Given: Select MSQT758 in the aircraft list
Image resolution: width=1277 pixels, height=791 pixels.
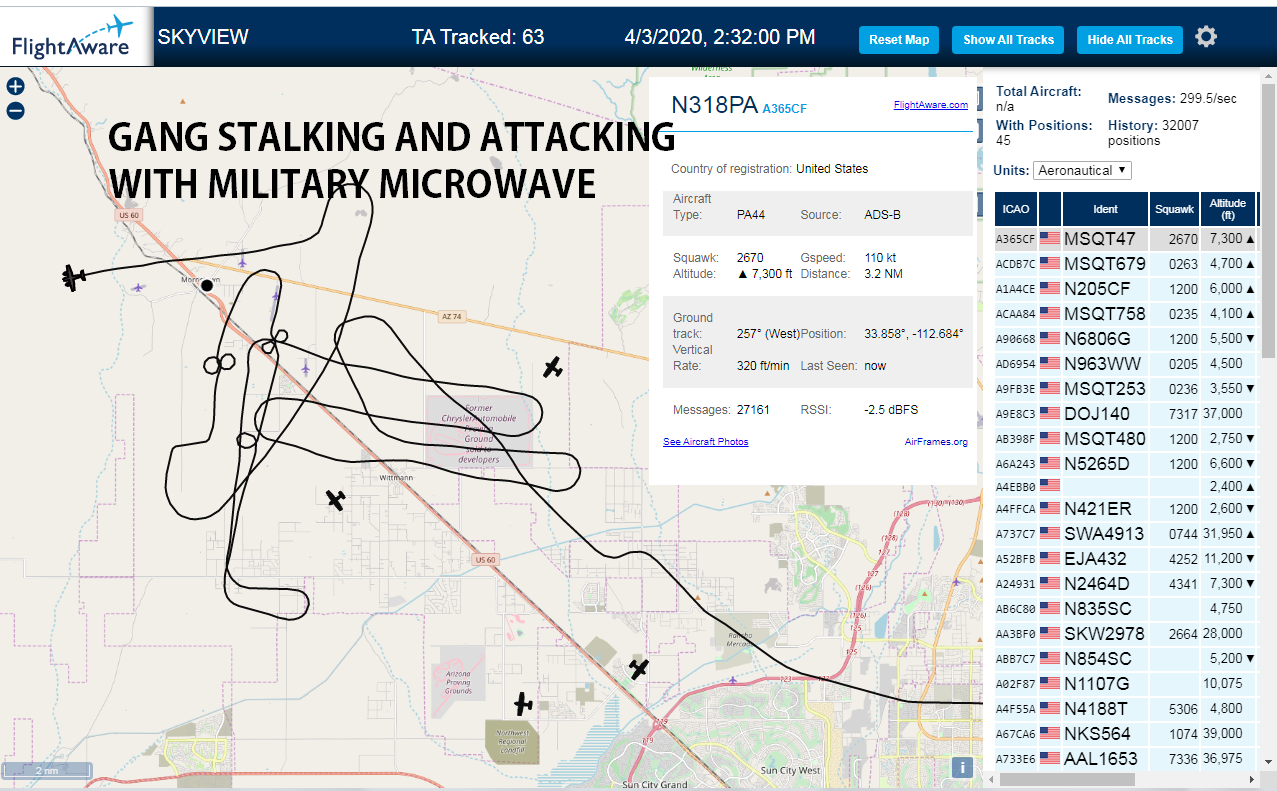Looking at the screenshot, I should (x=1105, y=314).
